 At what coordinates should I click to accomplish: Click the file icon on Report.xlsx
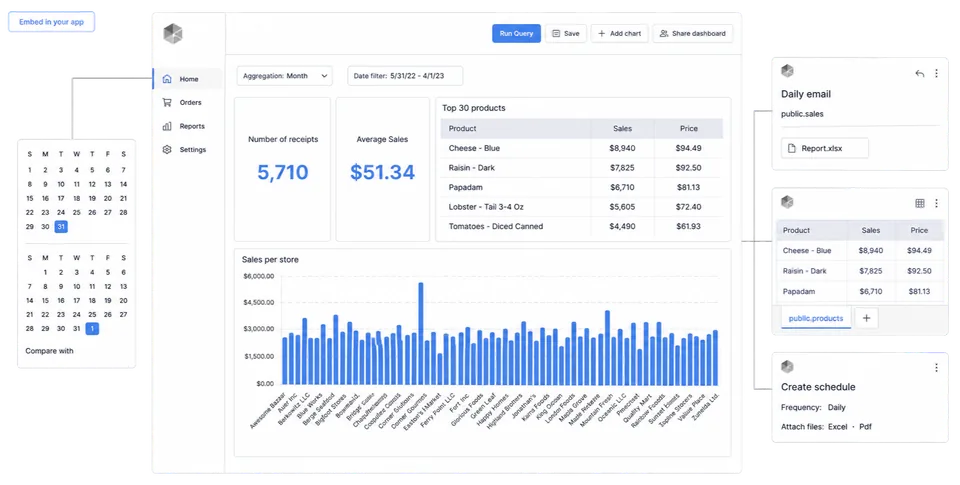(792, 148)
